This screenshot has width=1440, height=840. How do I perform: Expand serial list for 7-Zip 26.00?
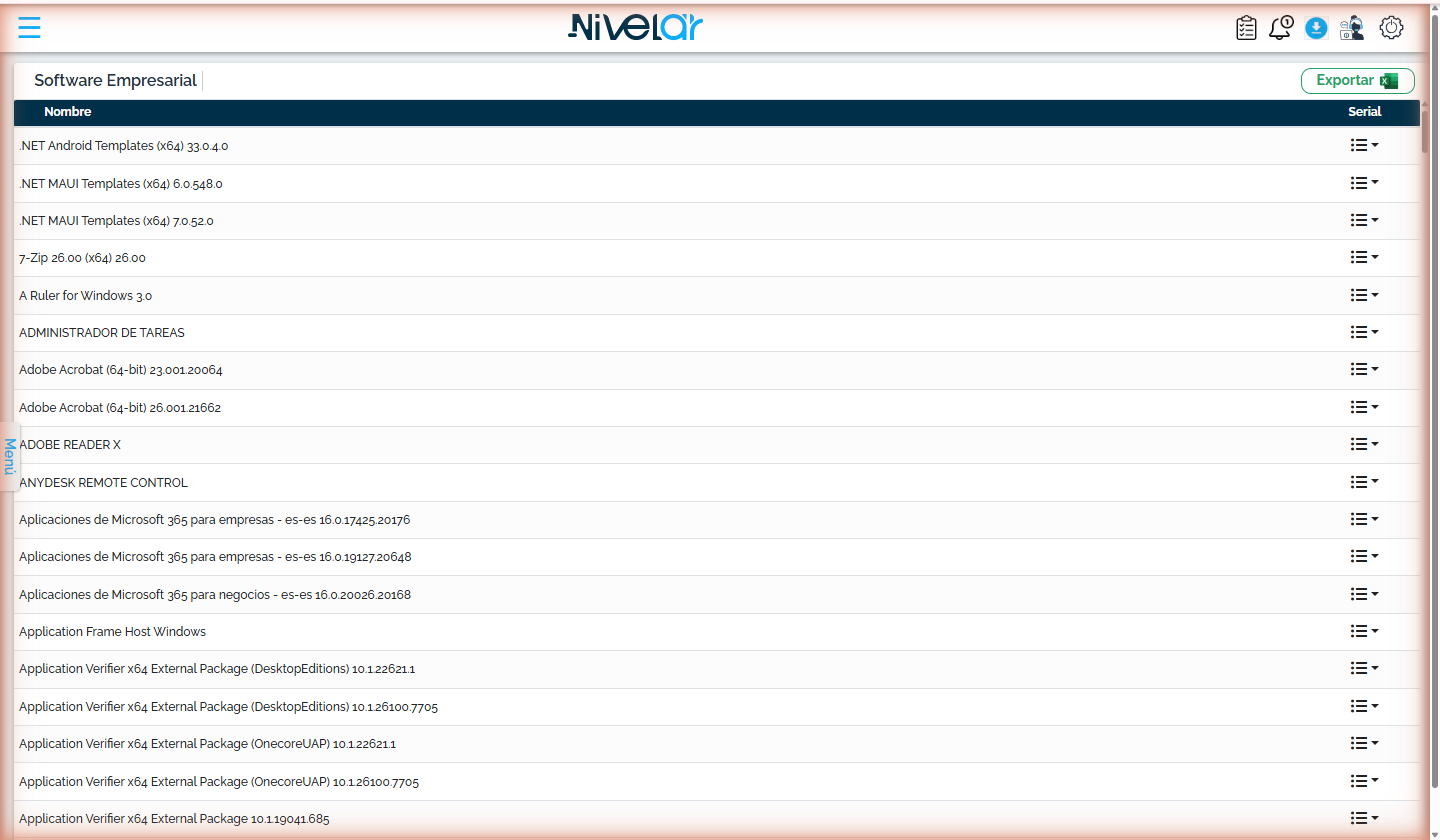[1364, 257]
